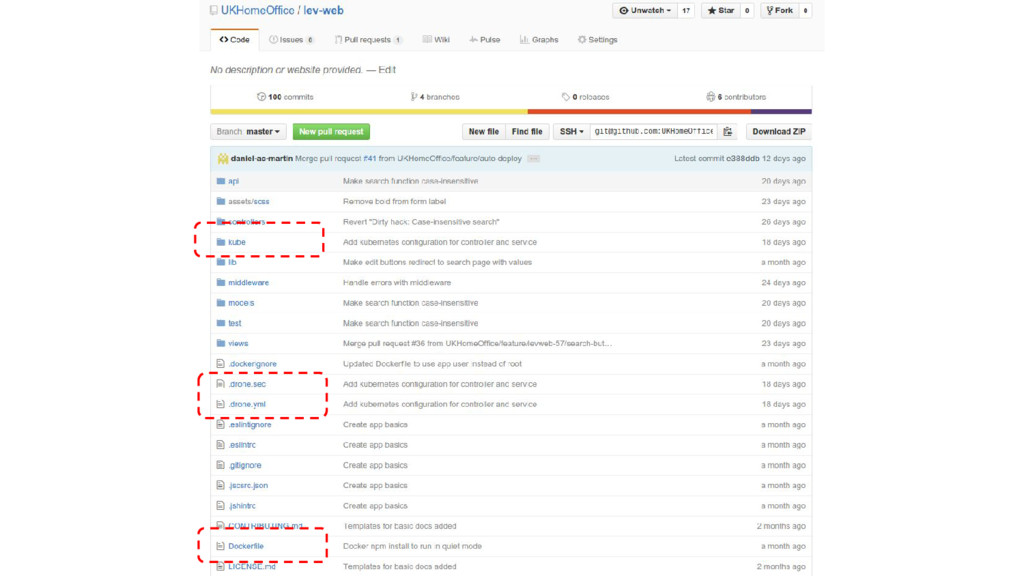Click file icon beside .gitignore

click(x=220, y=465)
